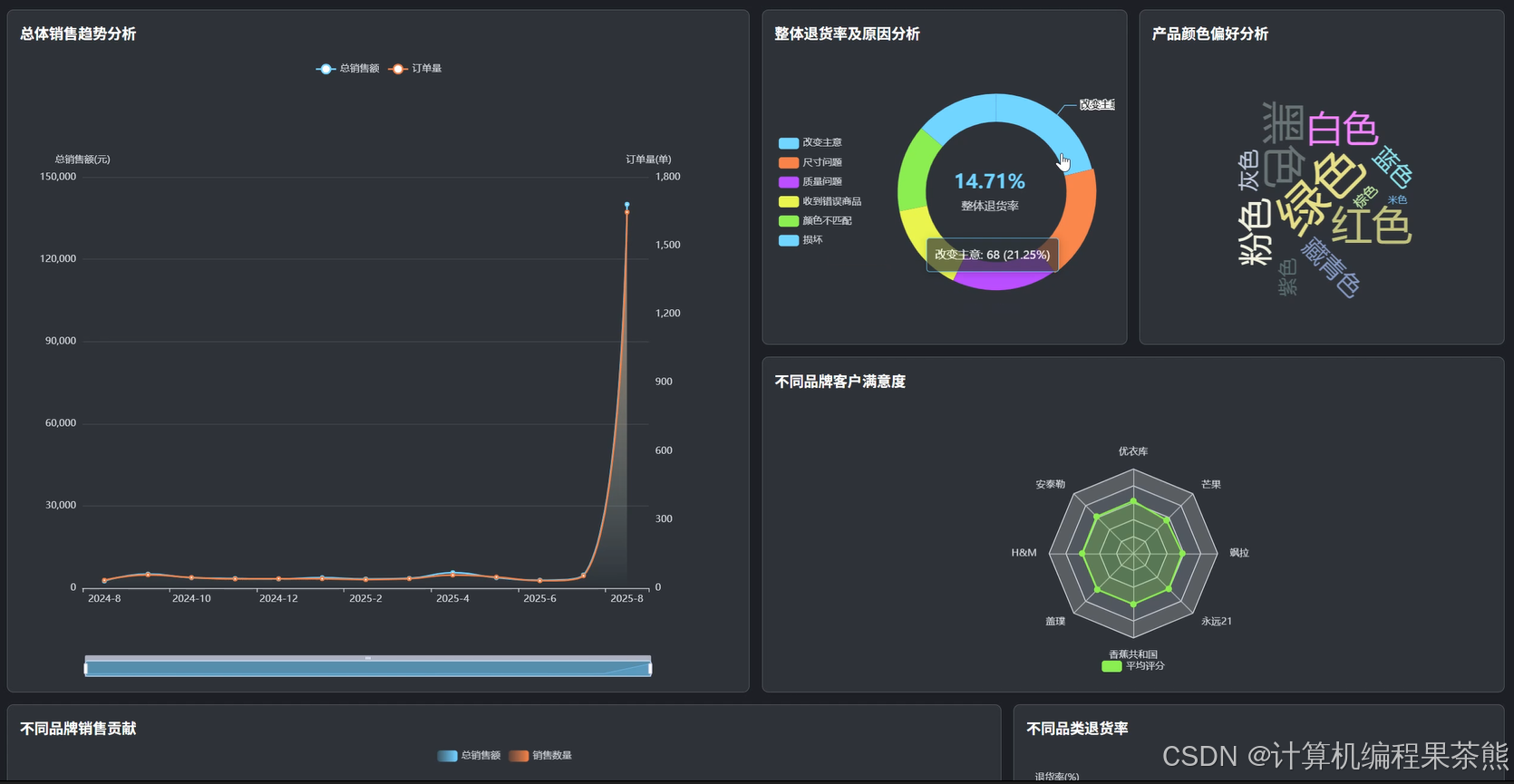Click the 永远21 radar axis label
Viewport: 1514px width, 784px height.
(1217, 622)
